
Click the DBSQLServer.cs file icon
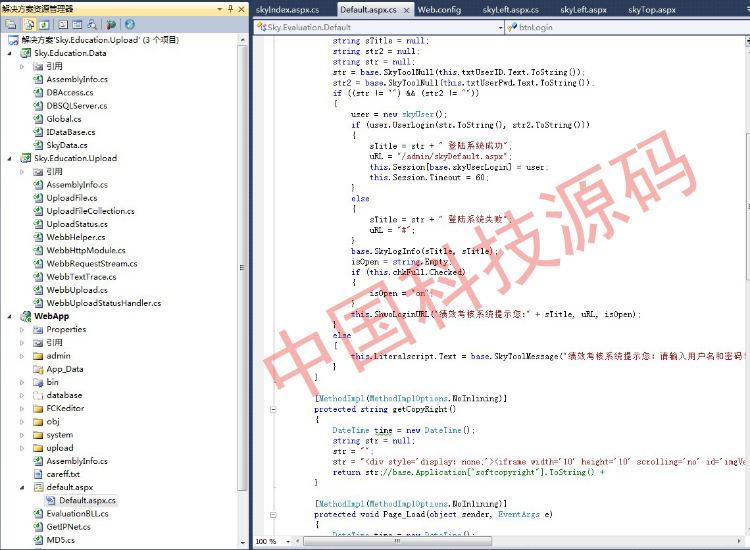click(x=38, y=106)
